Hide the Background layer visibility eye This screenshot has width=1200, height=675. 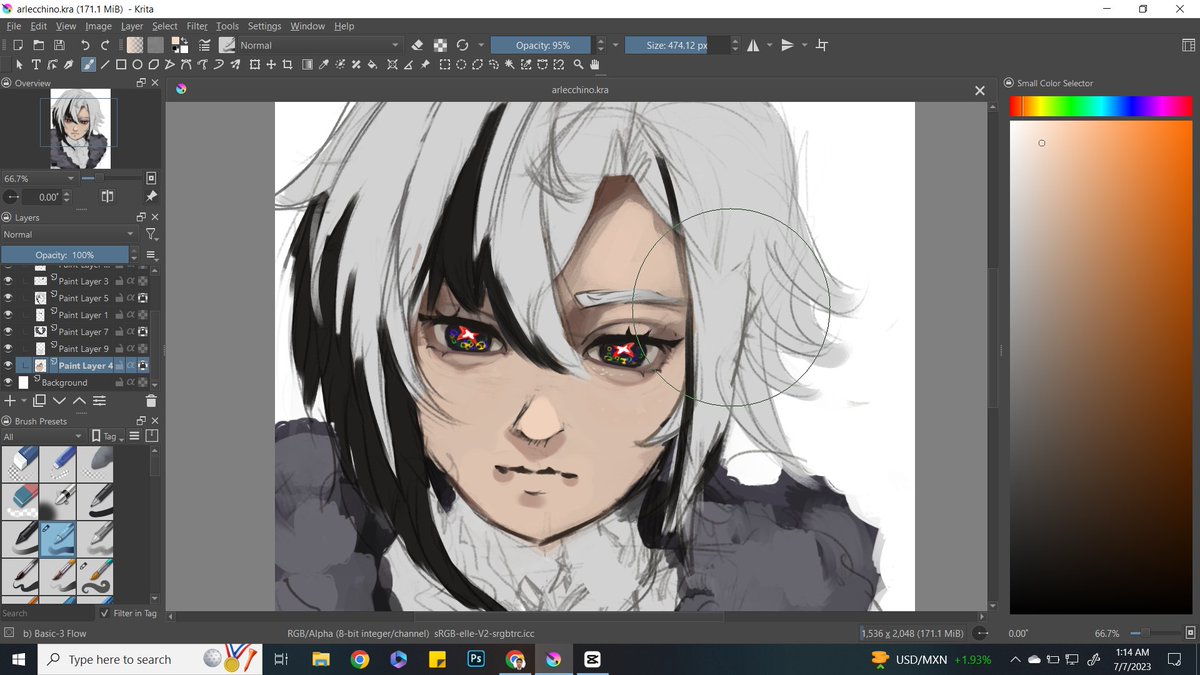8,383
